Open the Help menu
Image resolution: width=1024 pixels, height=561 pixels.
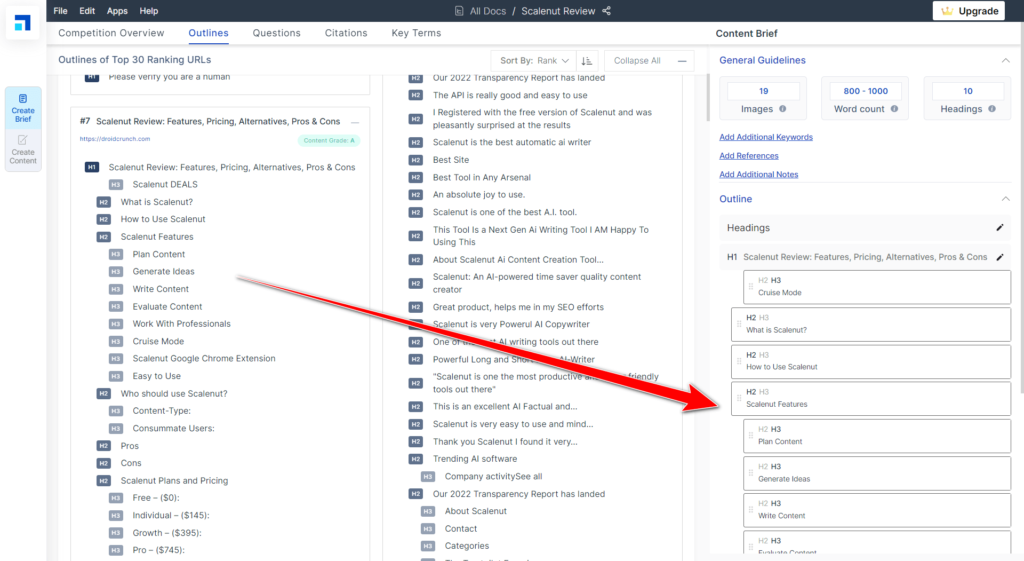point(149,10)
